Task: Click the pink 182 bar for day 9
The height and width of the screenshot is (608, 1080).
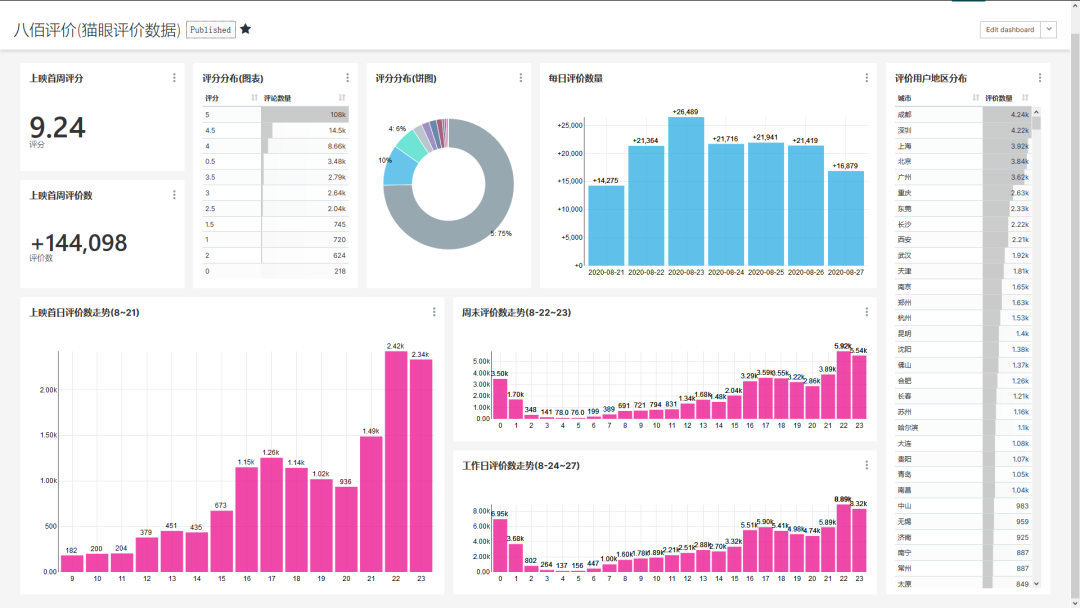Action: click(x=72, y=563)
